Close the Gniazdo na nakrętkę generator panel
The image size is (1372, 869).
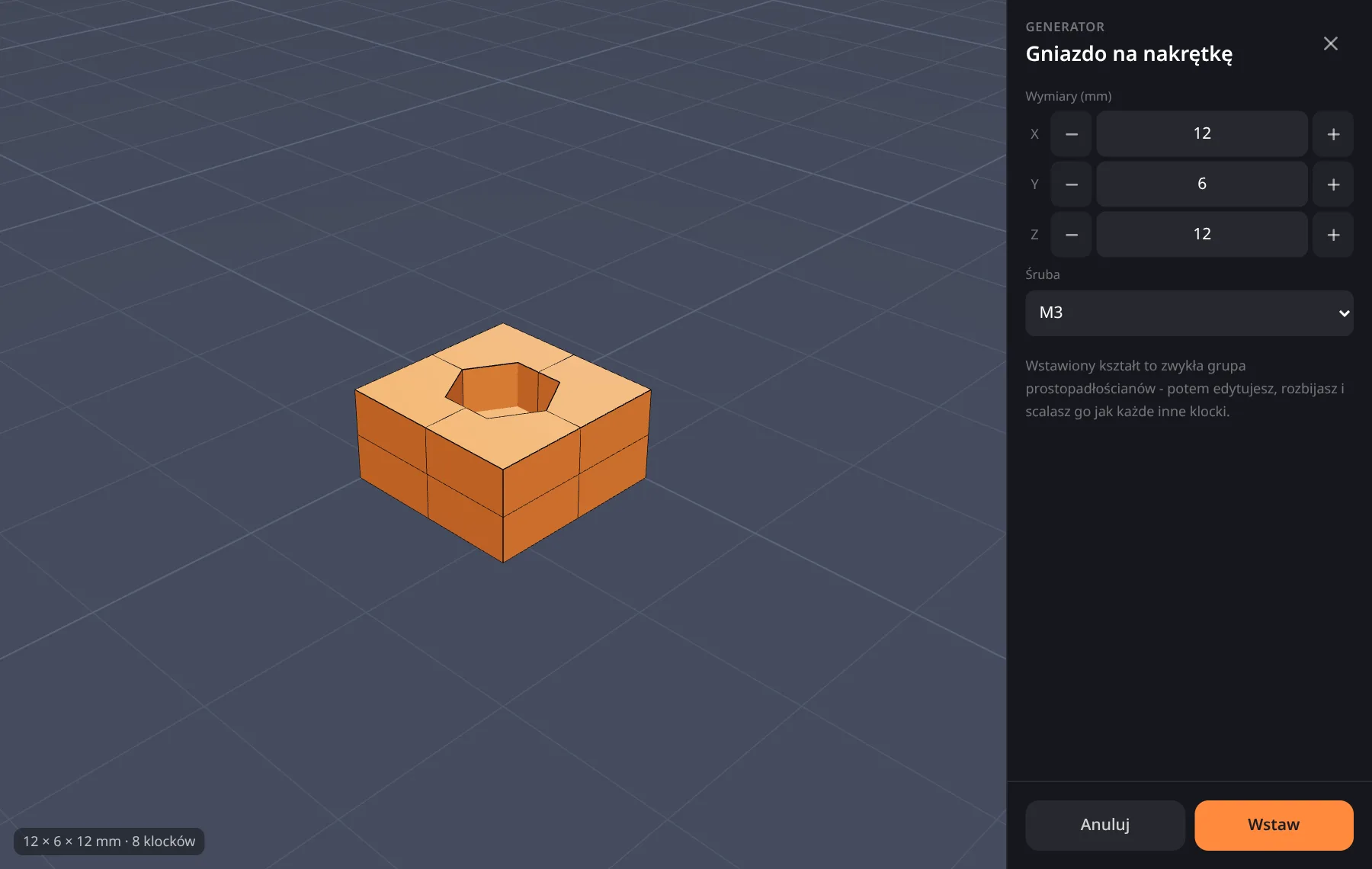(x=1330, y=43)
